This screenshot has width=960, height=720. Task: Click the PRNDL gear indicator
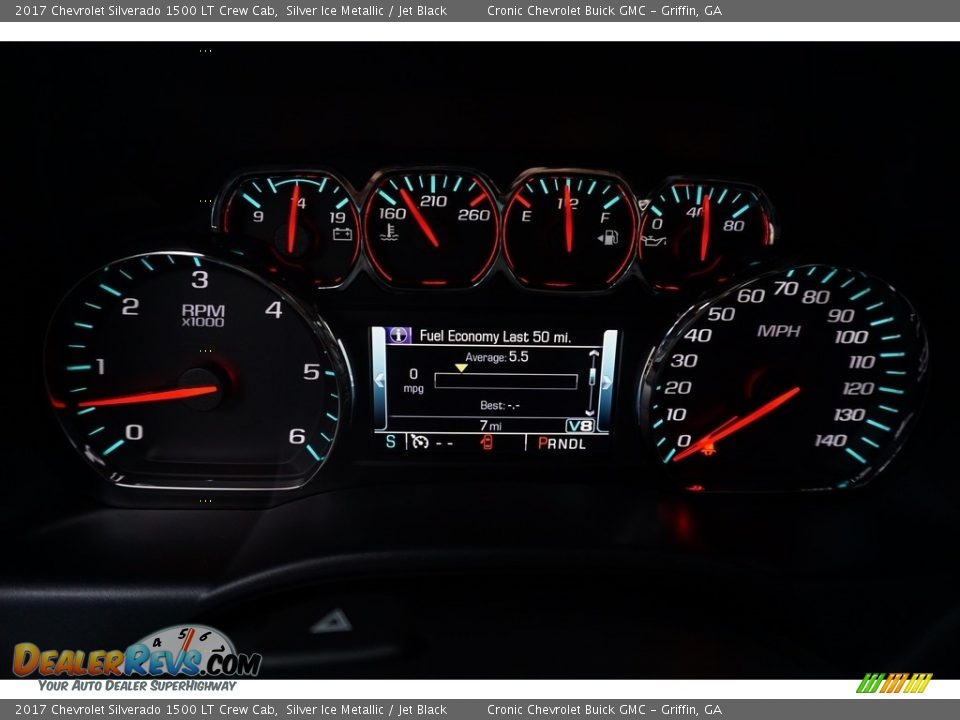(562, 443)
